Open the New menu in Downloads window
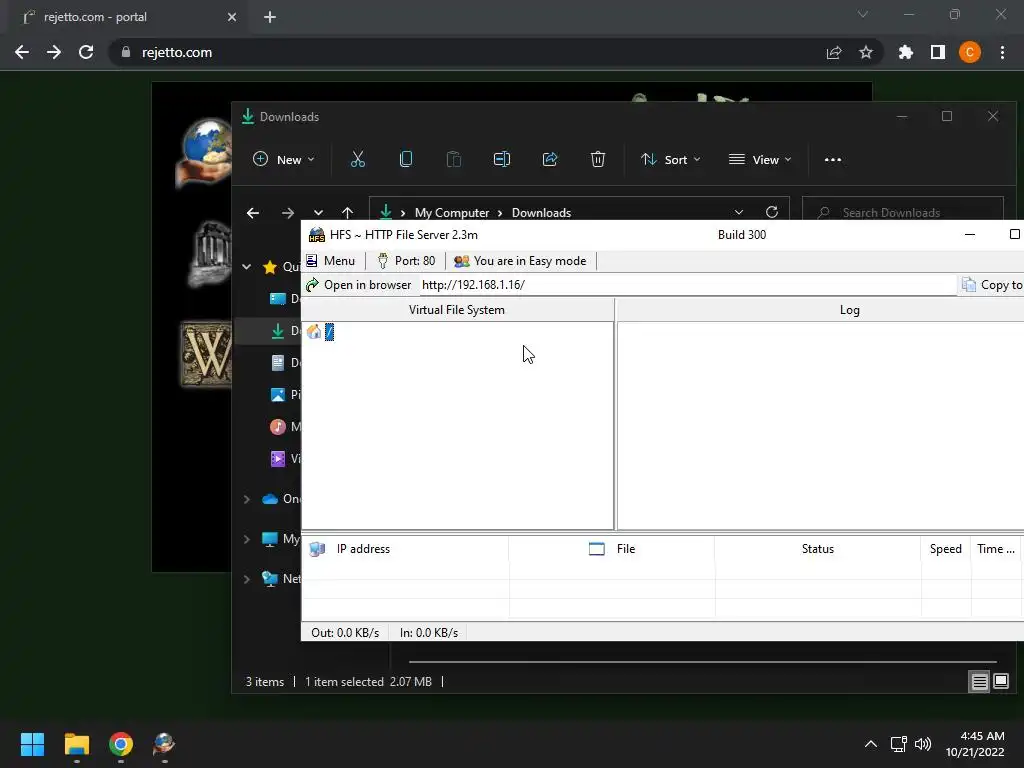The width and height of the screenshot is (1024, 768). pos(283,159)
